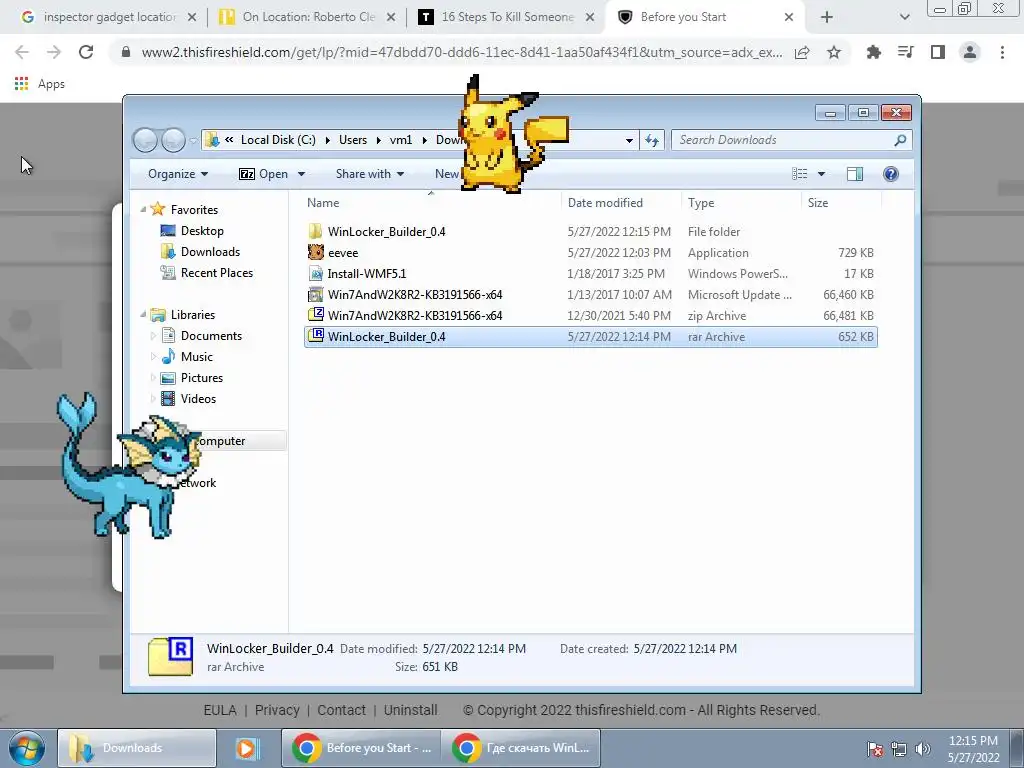The height and width of the screenshot is (768, 1024).
Task: Collapse the Libraries tree group
Action: (144, 314)
